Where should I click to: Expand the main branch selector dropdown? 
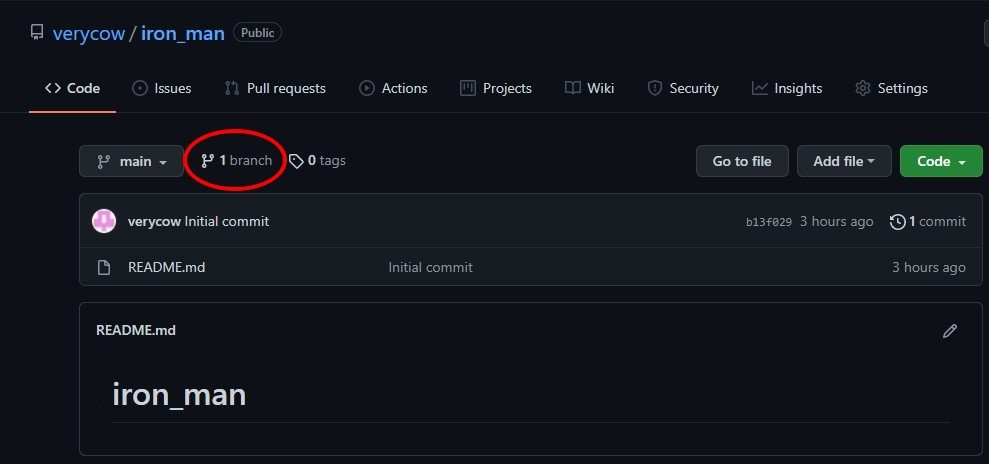(131, 161)
